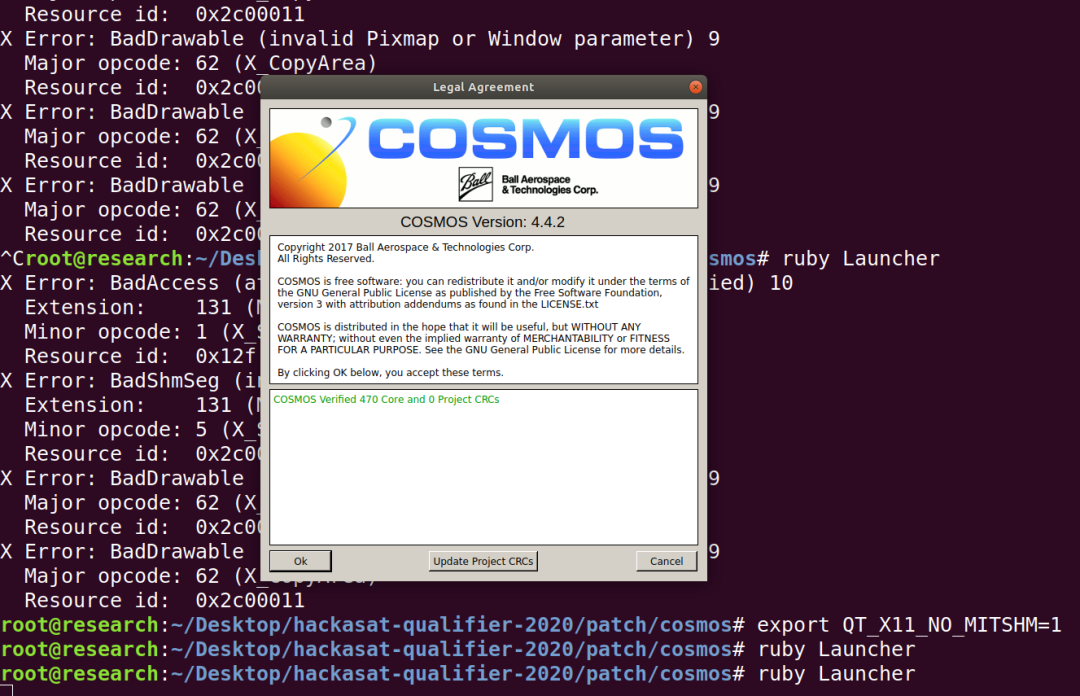Screen dimensions: 1080x696
Task: Click the 'COSMOS Version: 4.4.2' label
Action: 482,222
